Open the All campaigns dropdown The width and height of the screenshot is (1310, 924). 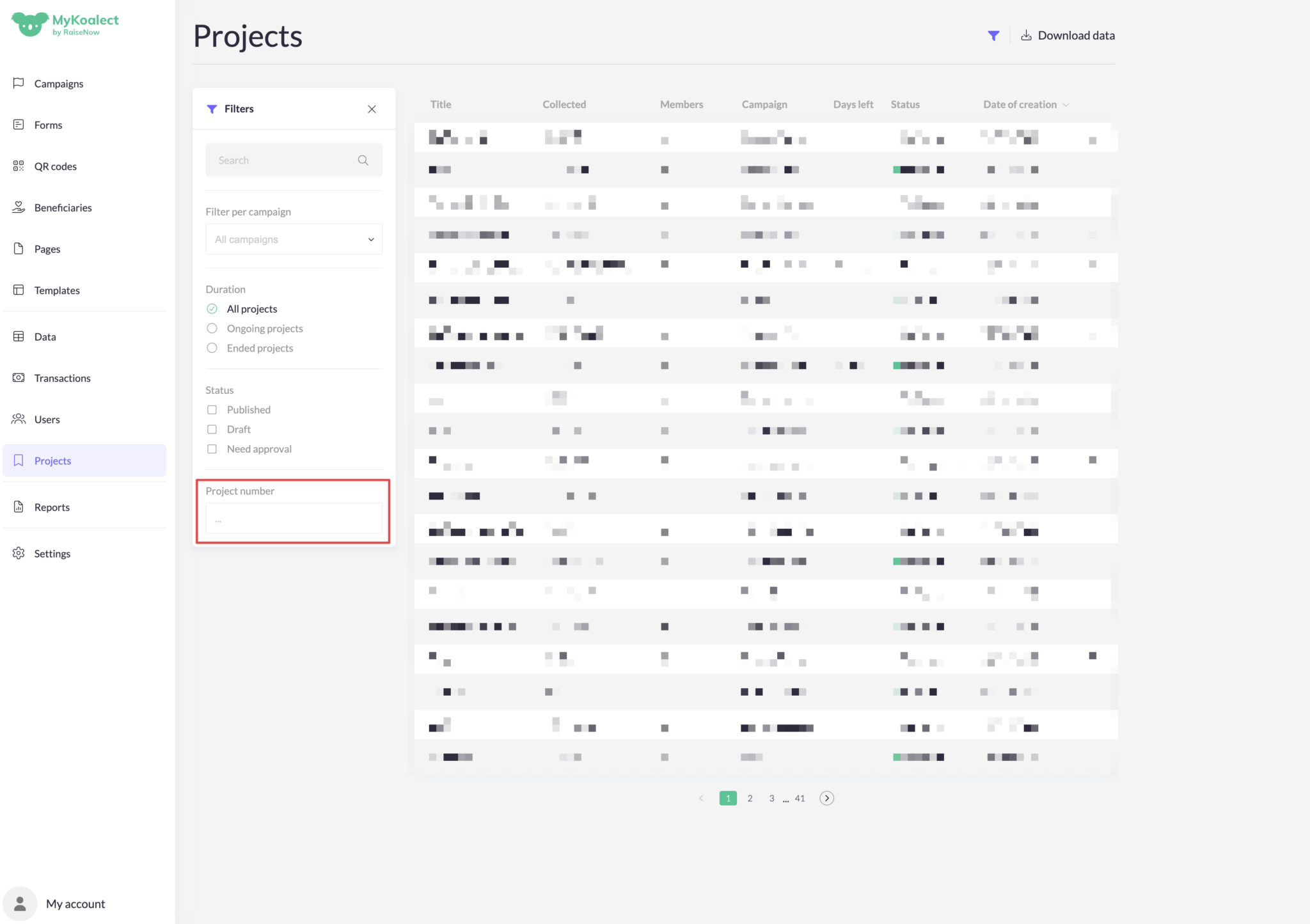[293, 239]
